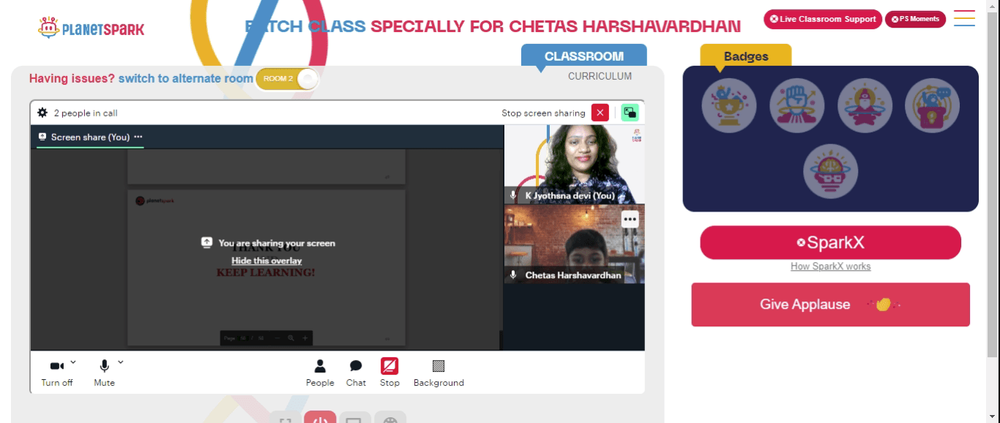Open the People panel
The height and width of the screenshot is (423, 1000).
320,373
